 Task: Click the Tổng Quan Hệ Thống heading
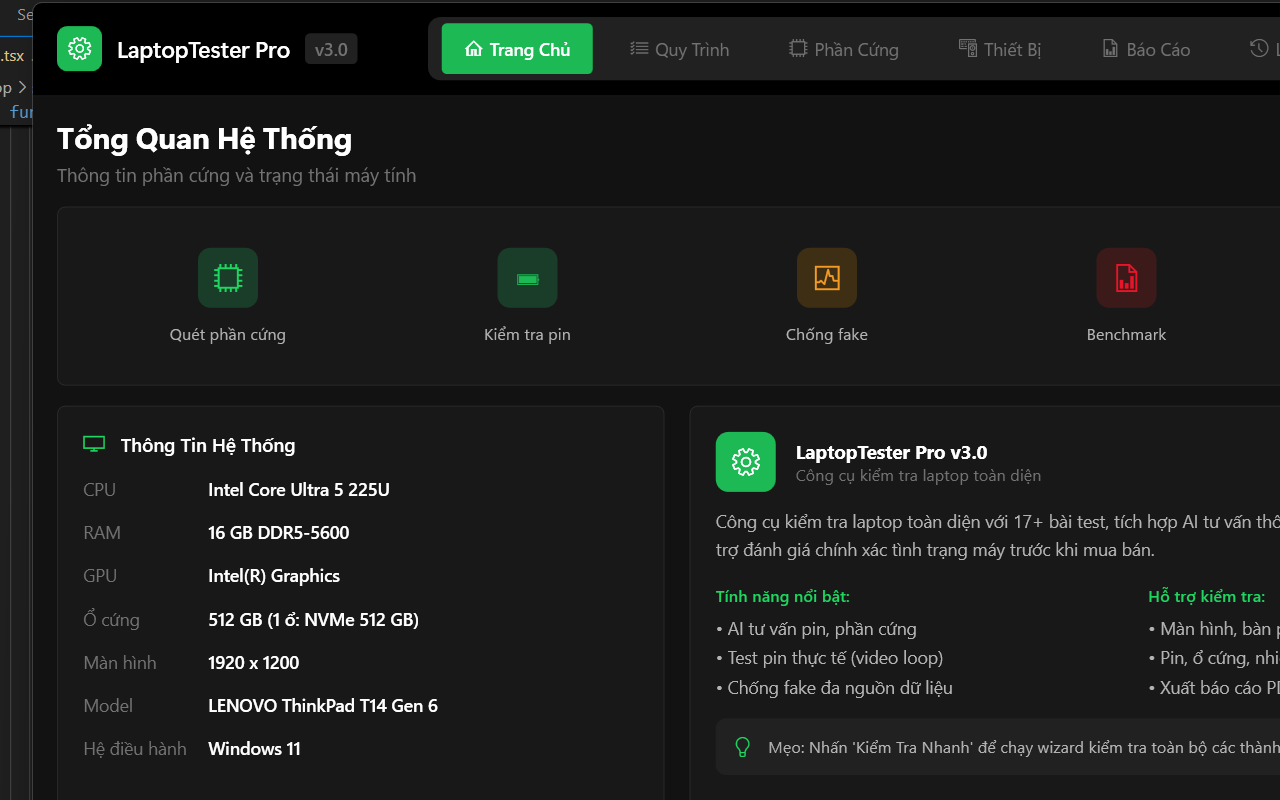205,139
